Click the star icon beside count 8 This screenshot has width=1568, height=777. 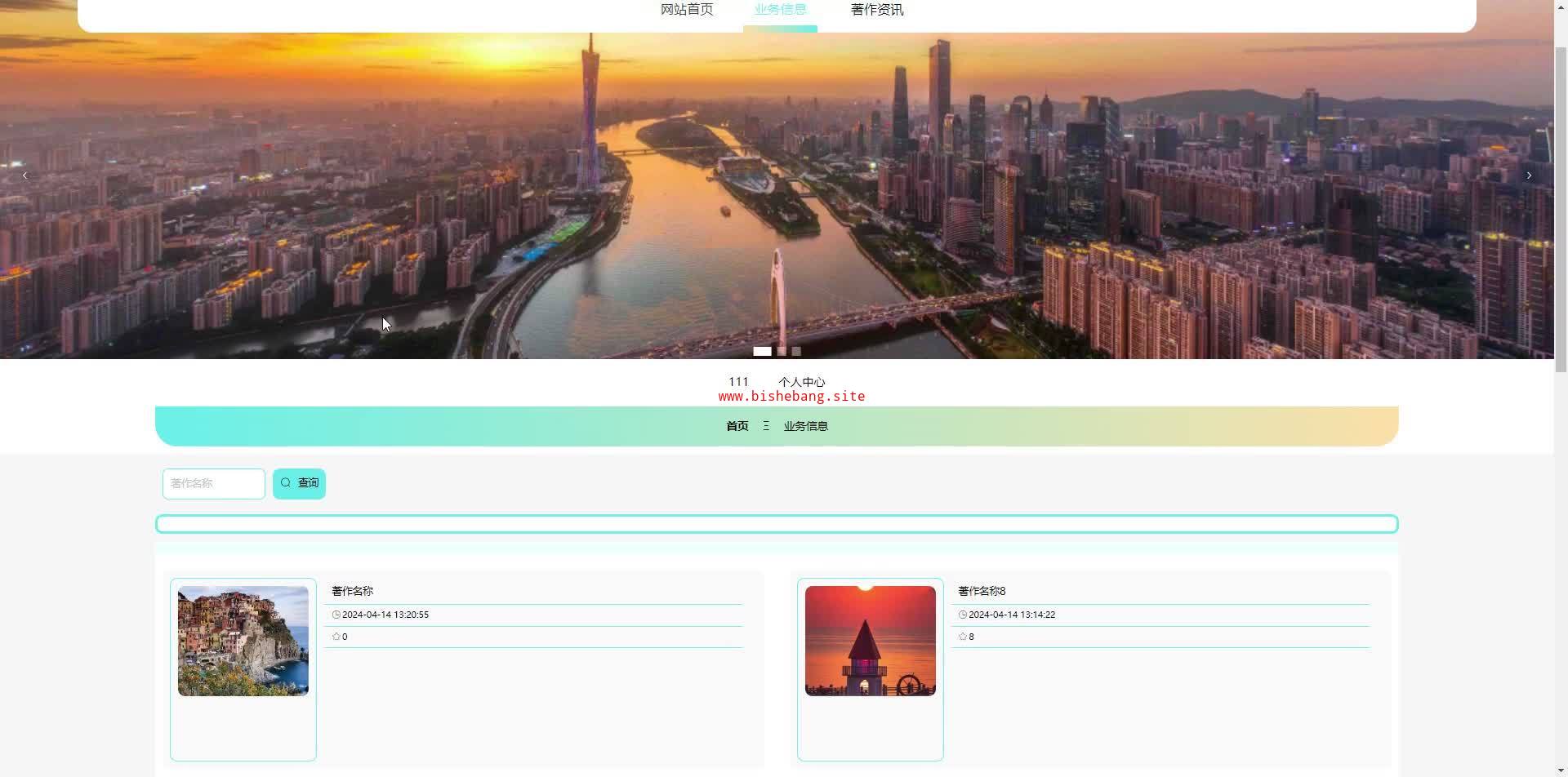[962, 637]
